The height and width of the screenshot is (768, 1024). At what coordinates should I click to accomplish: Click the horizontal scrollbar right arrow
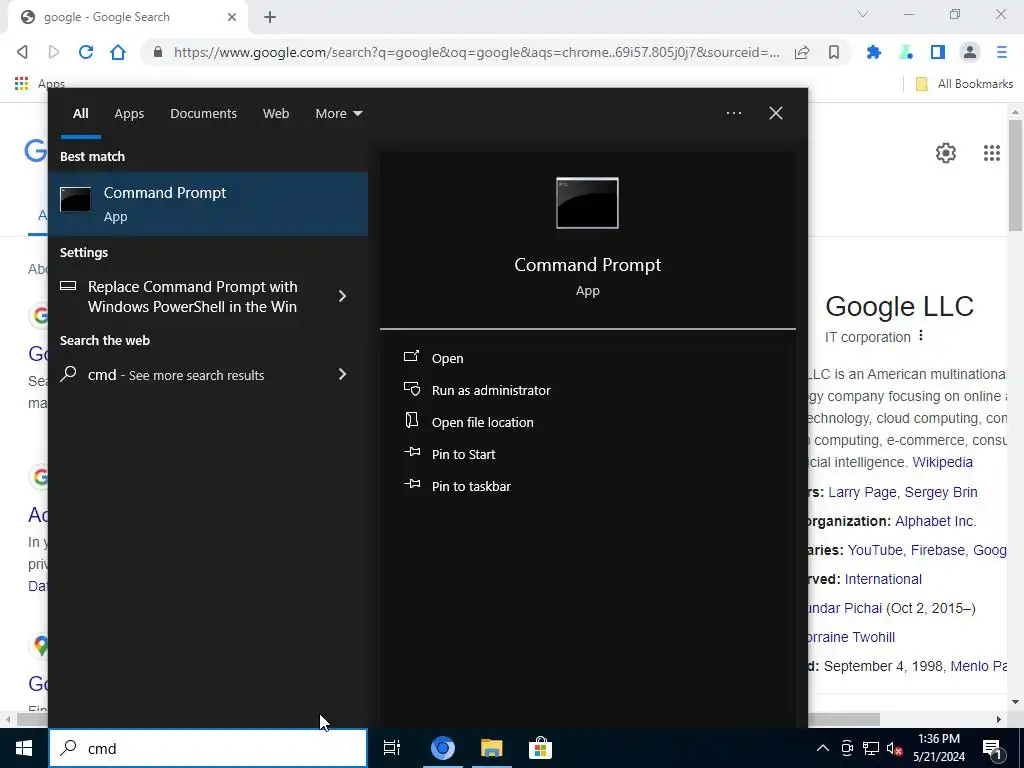coord(999,720)
